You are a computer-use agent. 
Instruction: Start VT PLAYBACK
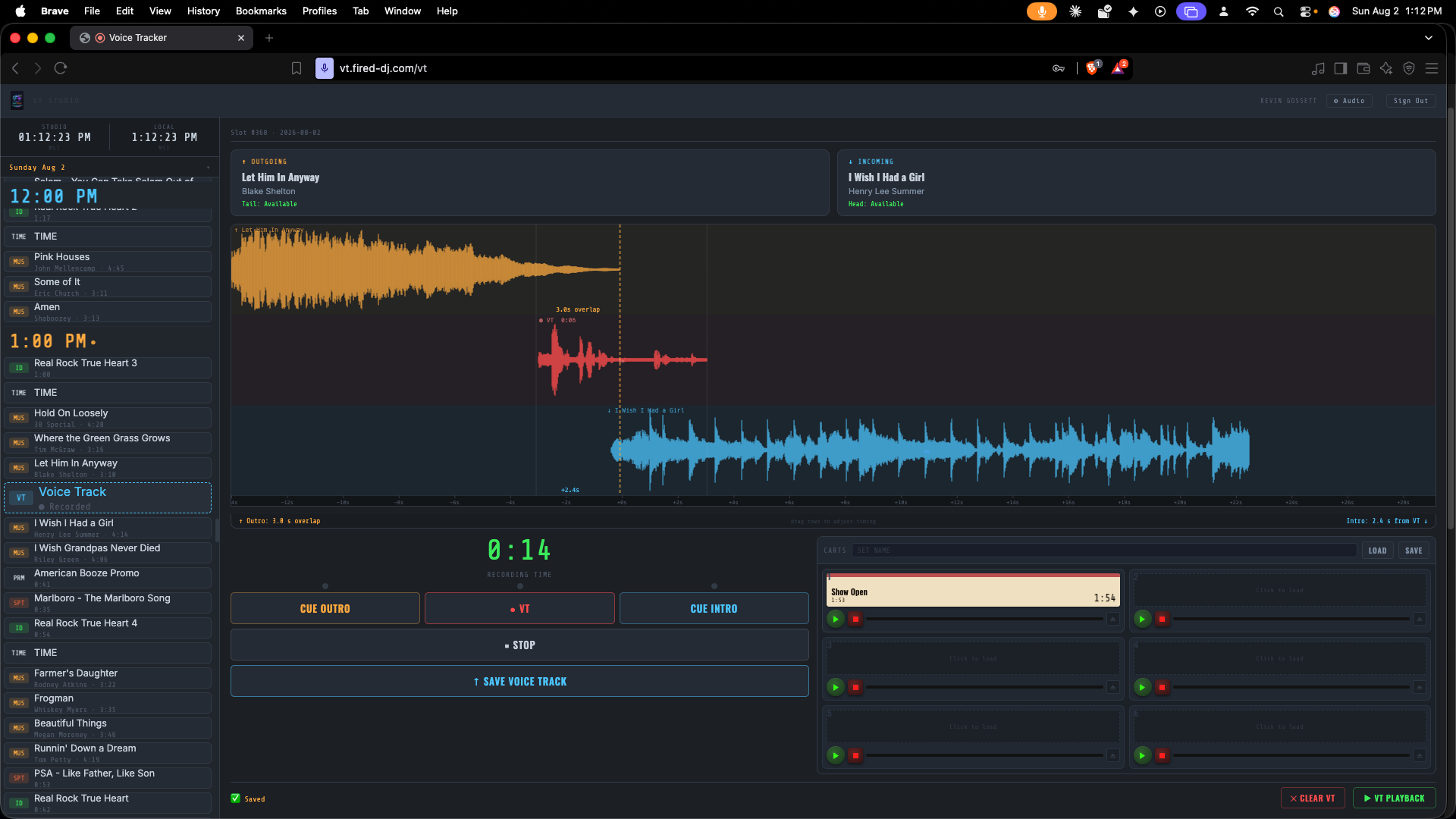tap(1394, 798)
